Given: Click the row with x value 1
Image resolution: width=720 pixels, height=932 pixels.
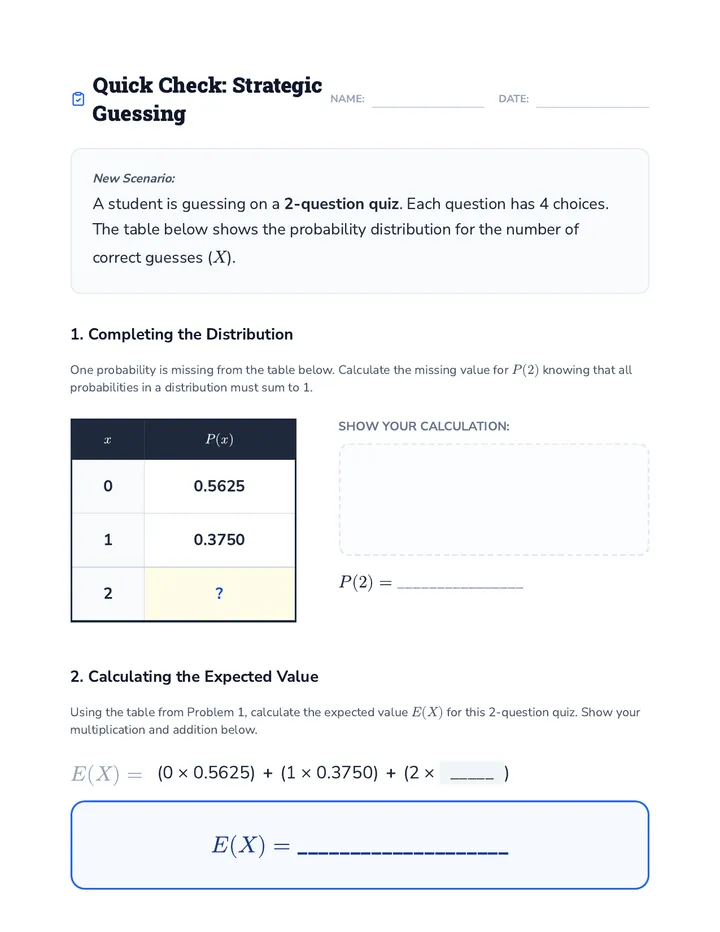Looking at the screenshot, I should 183,540.
